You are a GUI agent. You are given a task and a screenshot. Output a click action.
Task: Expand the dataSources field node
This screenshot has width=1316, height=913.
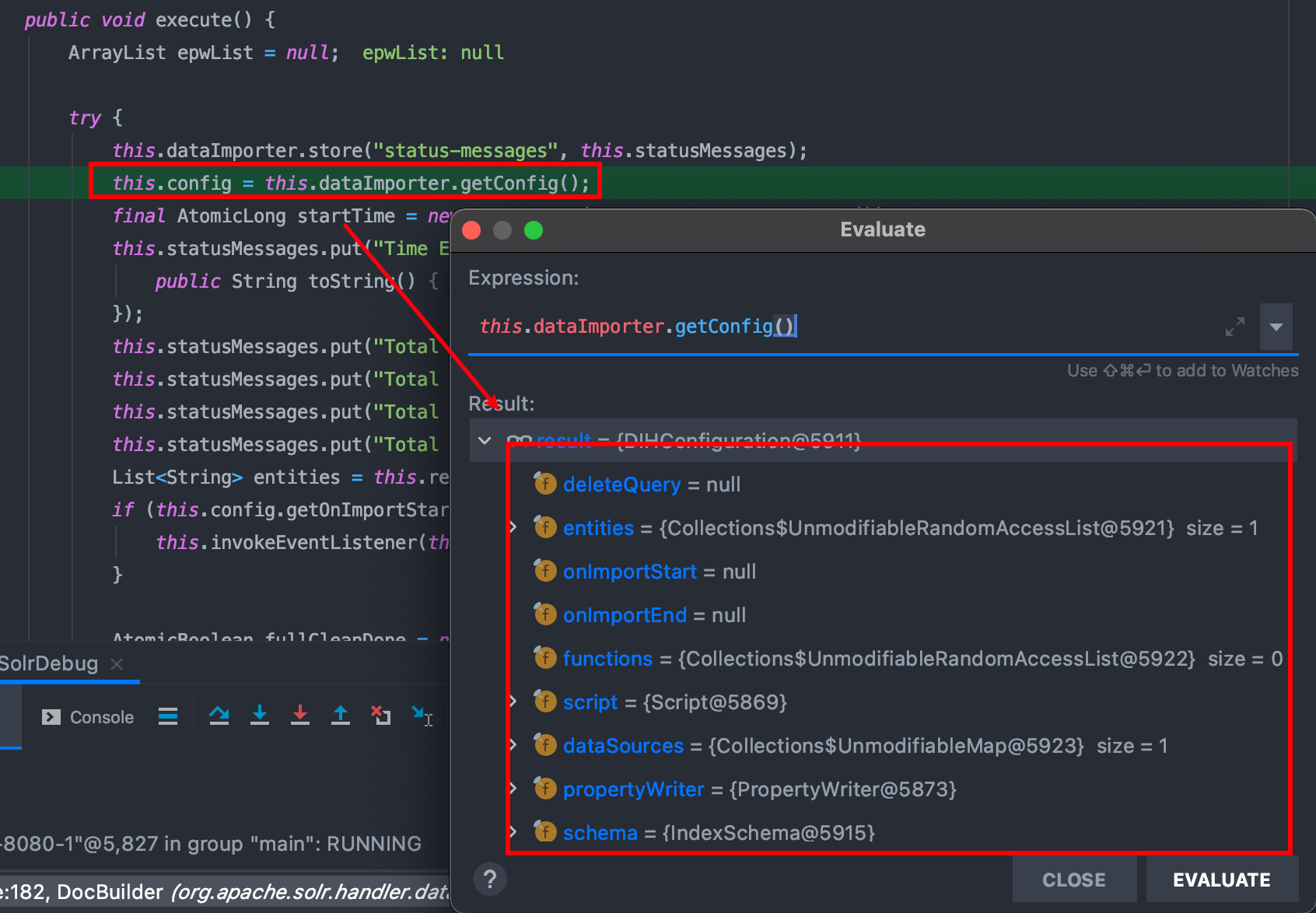513,746
